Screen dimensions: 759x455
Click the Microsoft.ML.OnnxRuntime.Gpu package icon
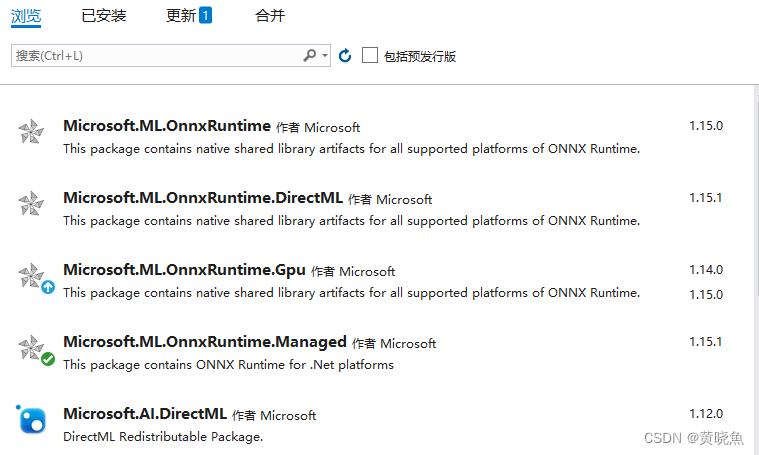coord(31,275)
